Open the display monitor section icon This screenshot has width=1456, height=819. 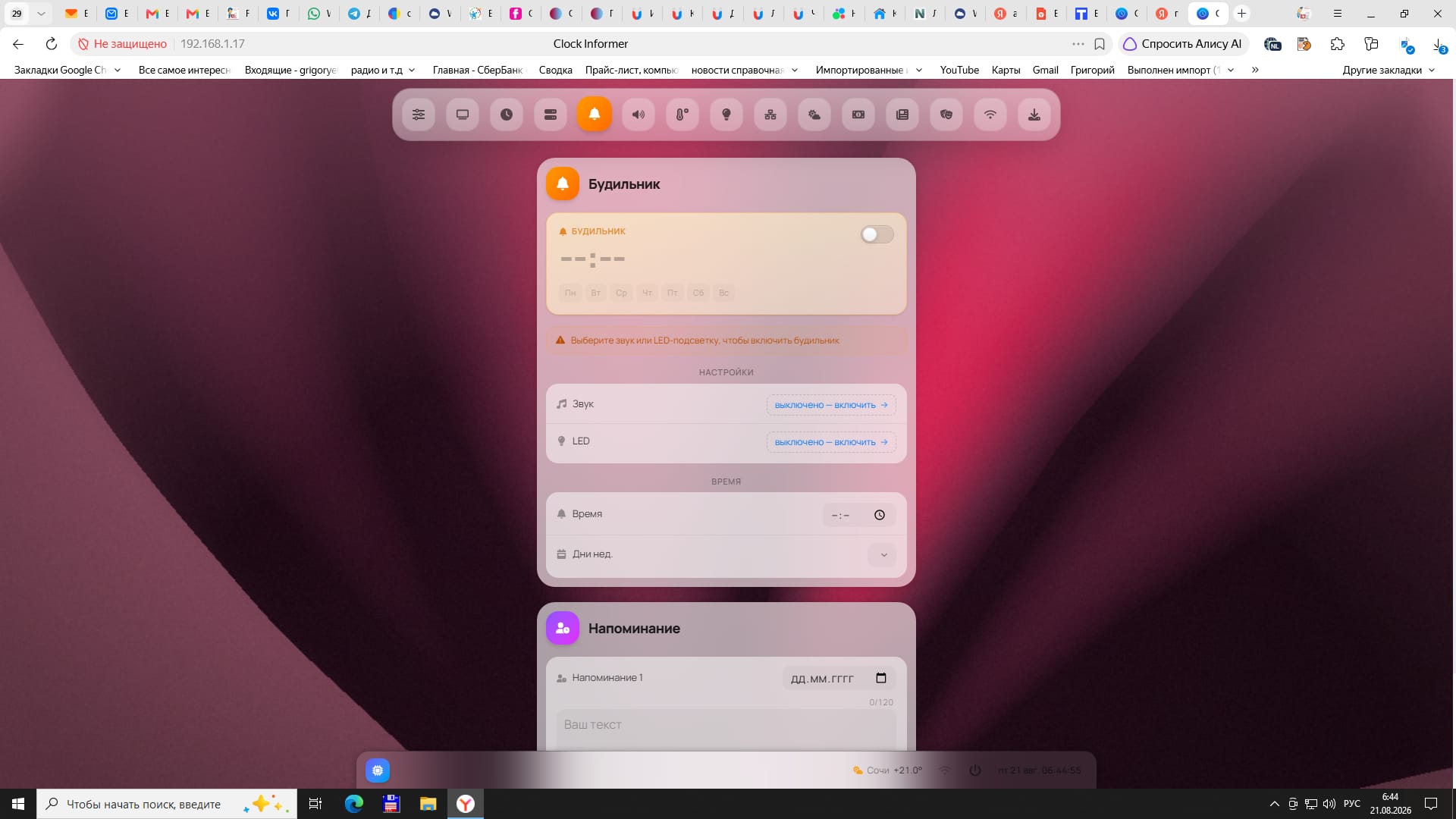[x=463, y=115]
